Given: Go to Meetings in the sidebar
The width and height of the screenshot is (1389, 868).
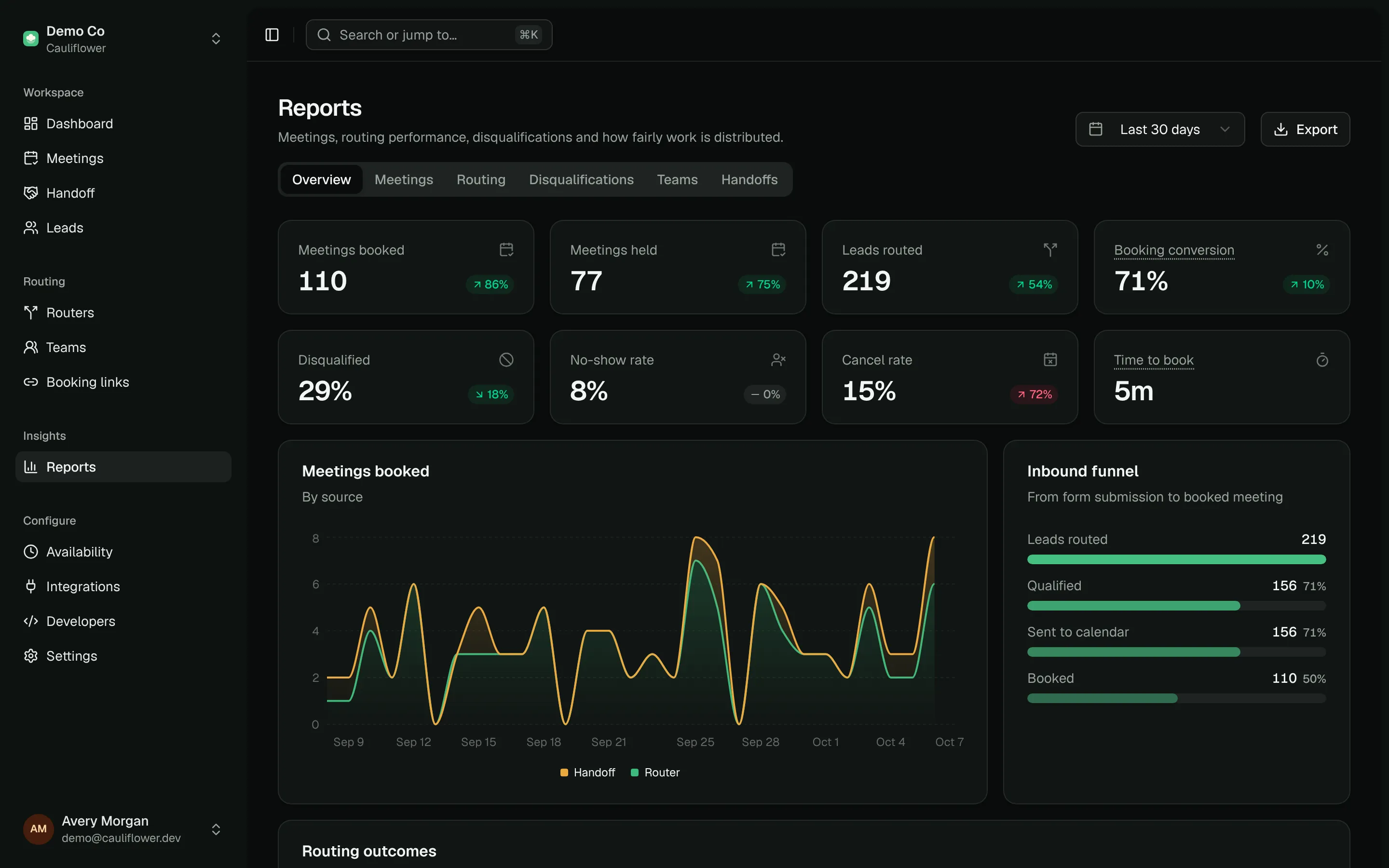Looking at the screenshot, I should pyautogui.click(x=123, y=159).
